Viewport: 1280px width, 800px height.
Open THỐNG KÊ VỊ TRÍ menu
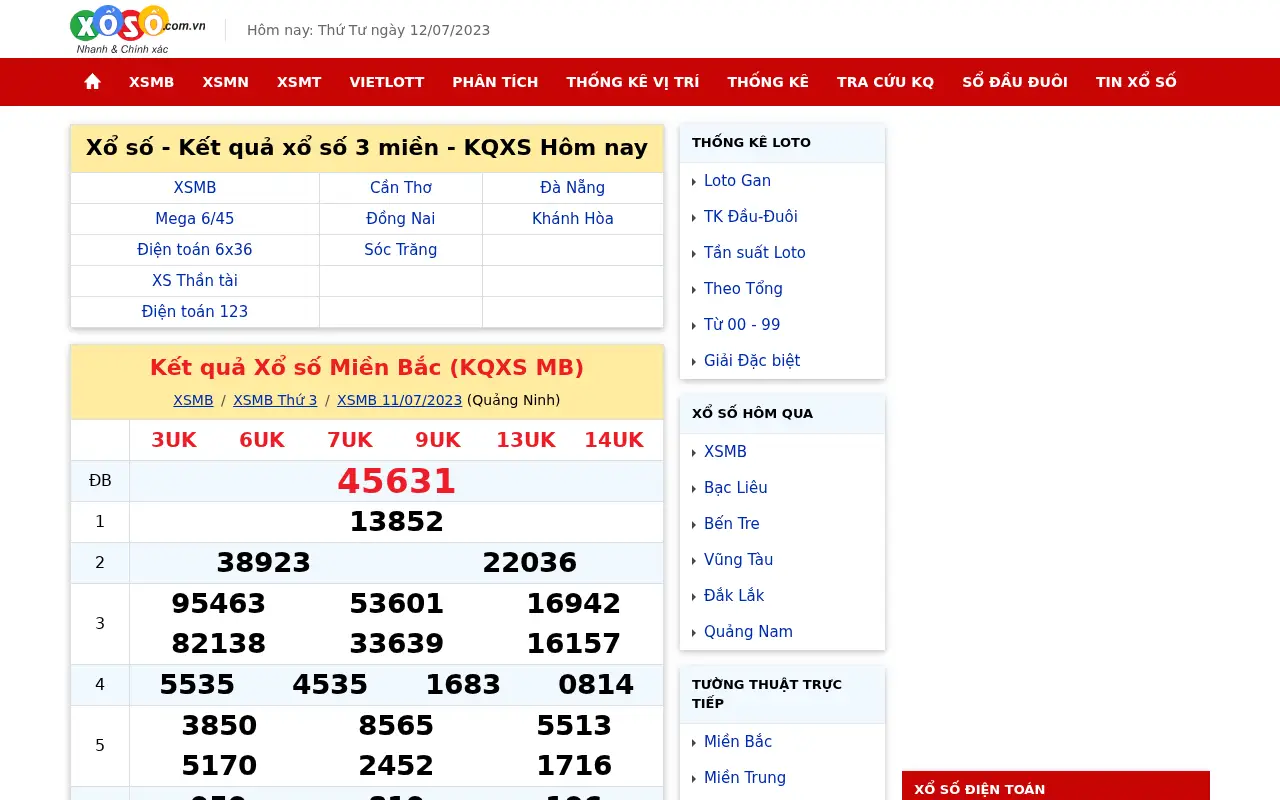pos(633,82)
